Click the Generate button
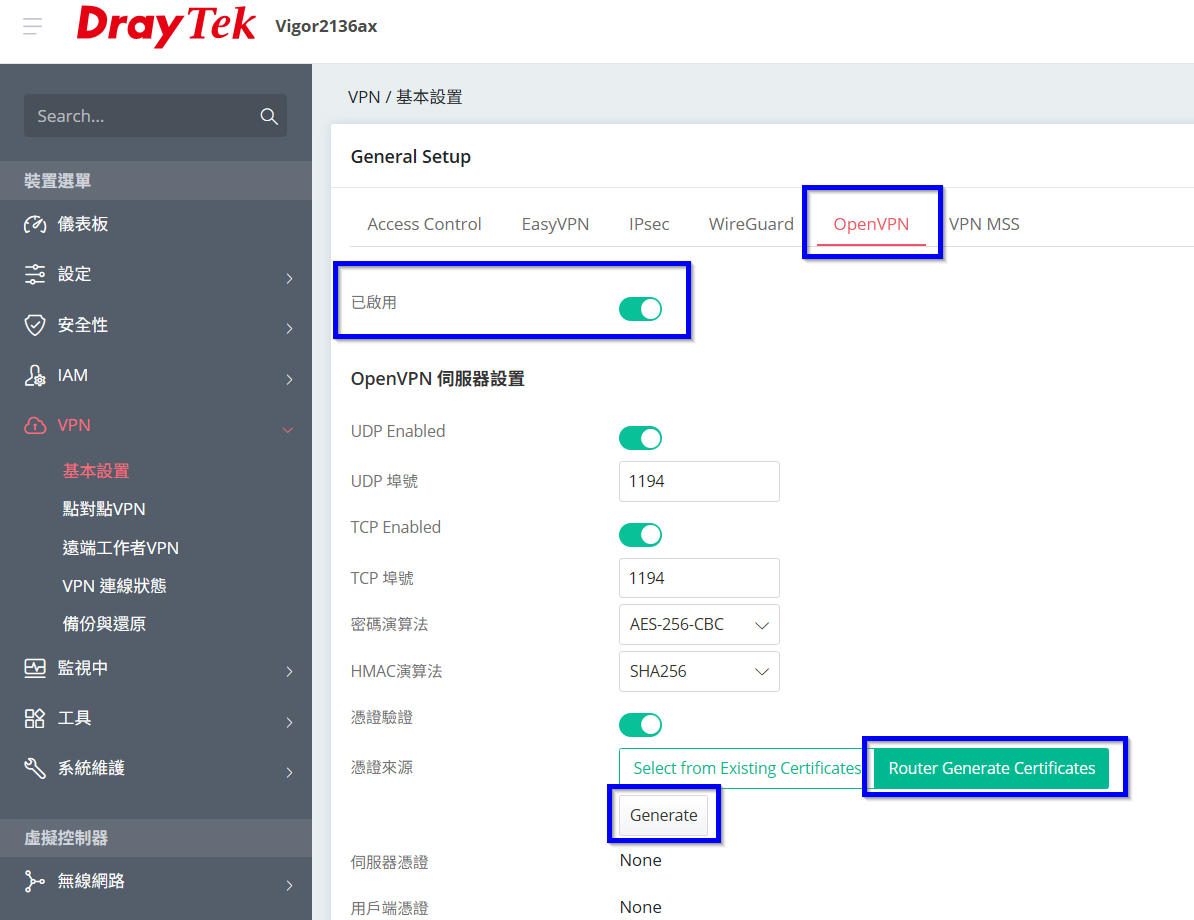1194x920 pixels. [x=664, y=815]
